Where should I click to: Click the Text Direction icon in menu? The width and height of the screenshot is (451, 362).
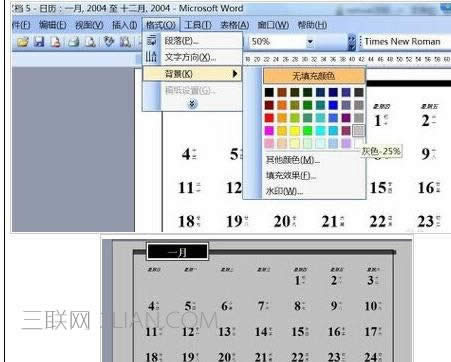tap(152, 57)
